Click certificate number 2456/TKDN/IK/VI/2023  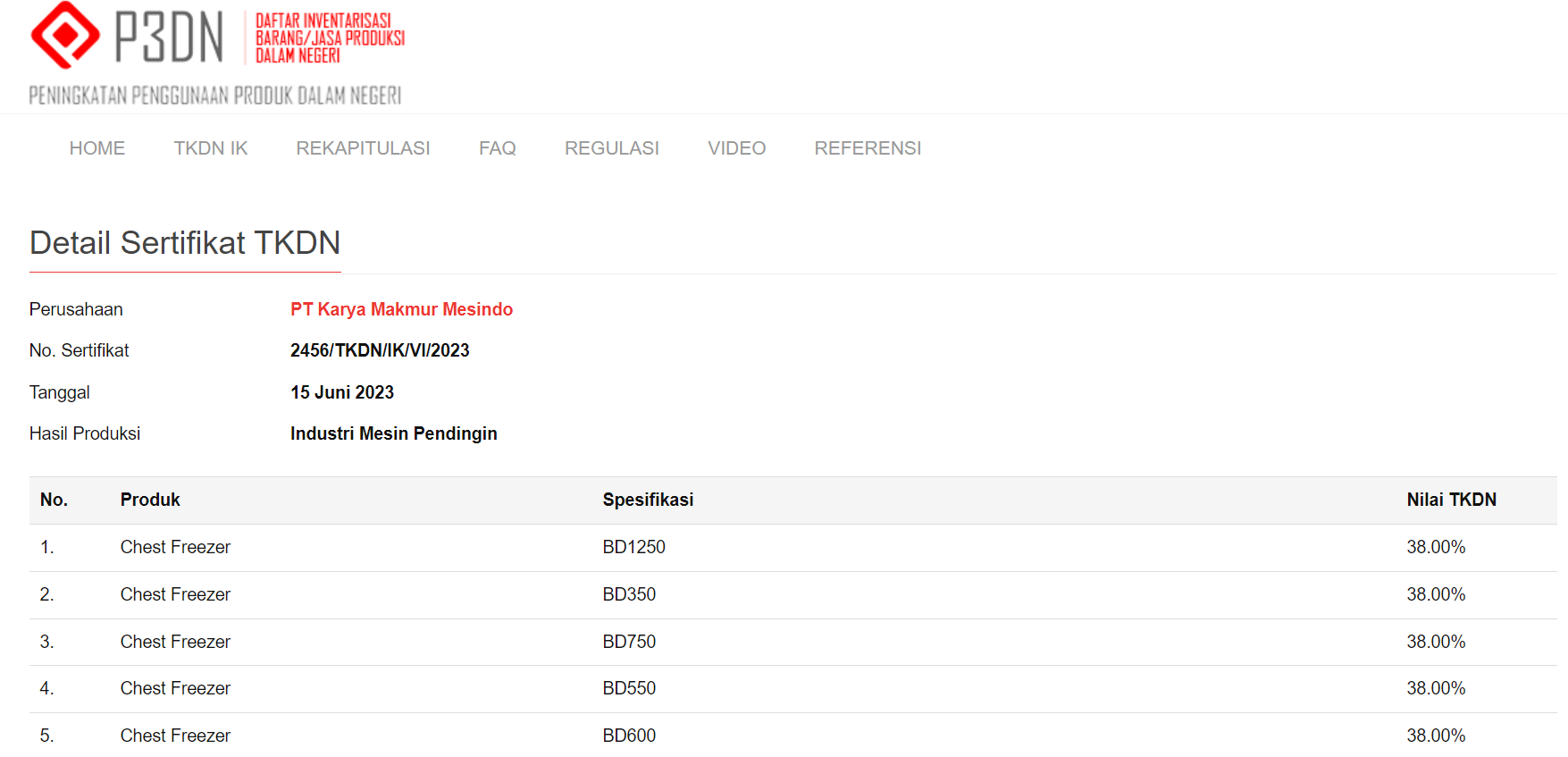(x=380, y=350)
